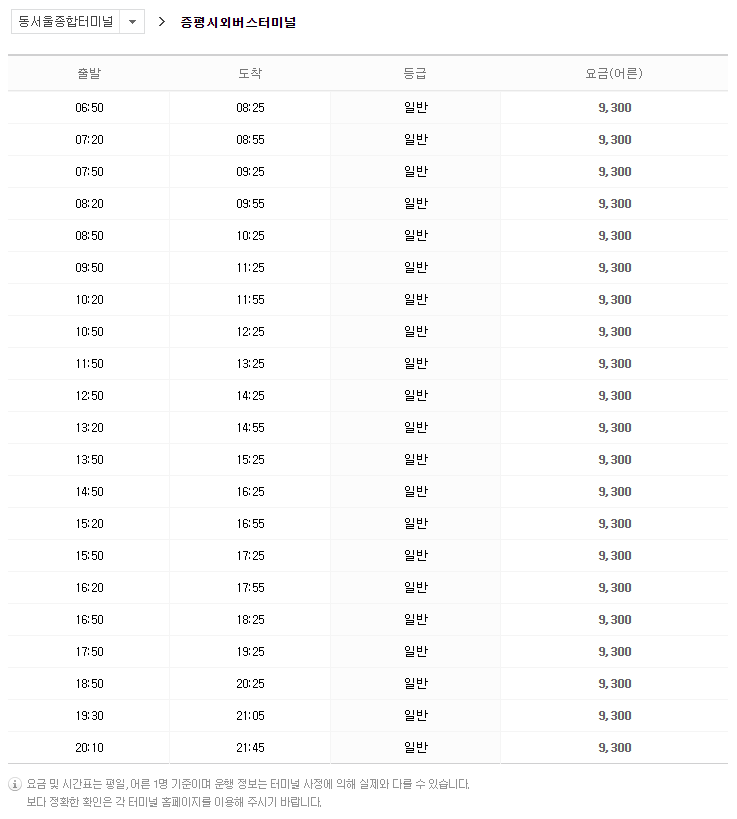
Task: Click the 출발 column header
Action: click(x=89, y=74)
